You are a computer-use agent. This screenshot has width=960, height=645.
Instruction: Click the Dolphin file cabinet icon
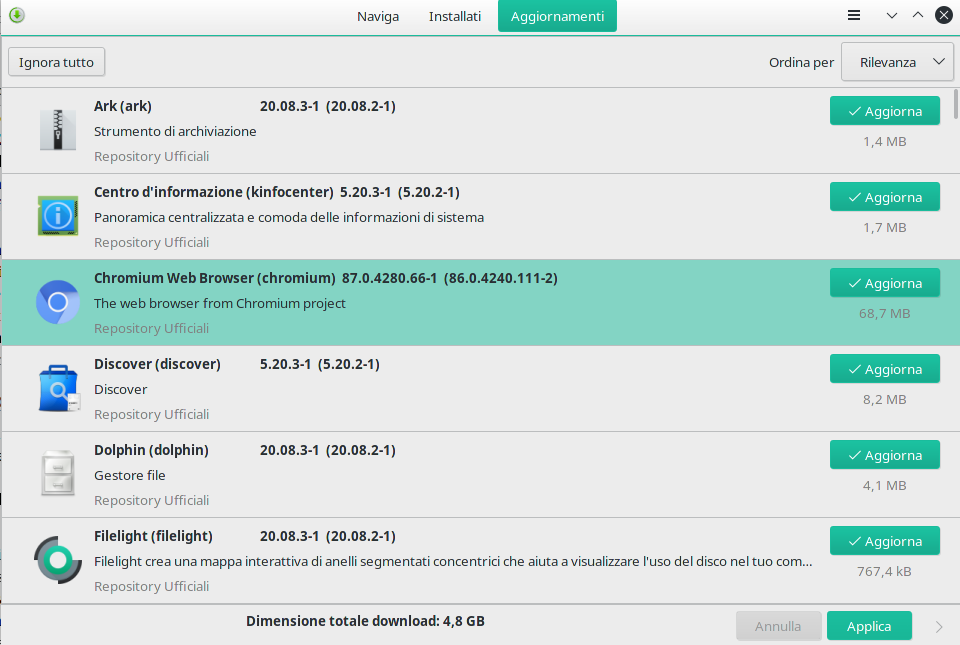[58, 474]
